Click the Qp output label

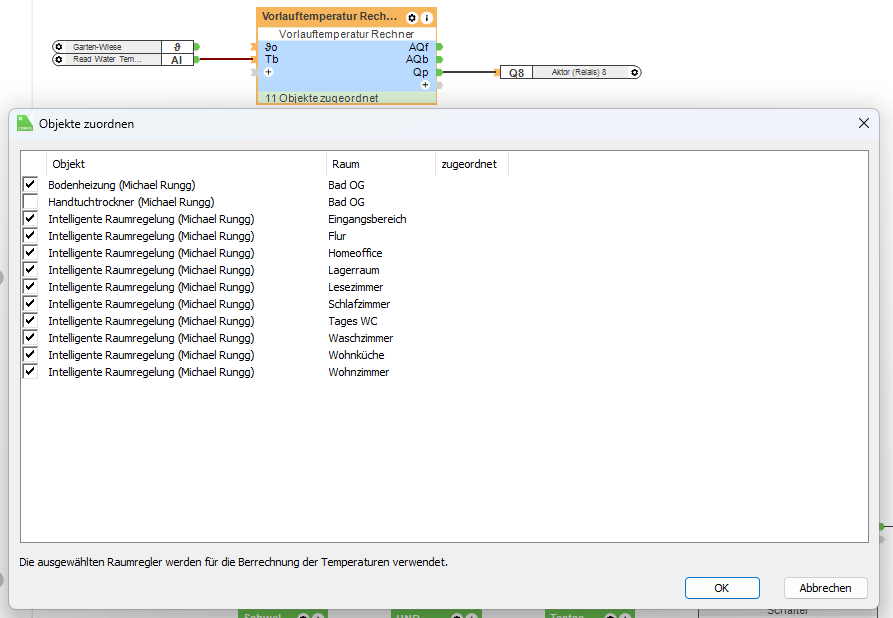click(x=420, y=72)
